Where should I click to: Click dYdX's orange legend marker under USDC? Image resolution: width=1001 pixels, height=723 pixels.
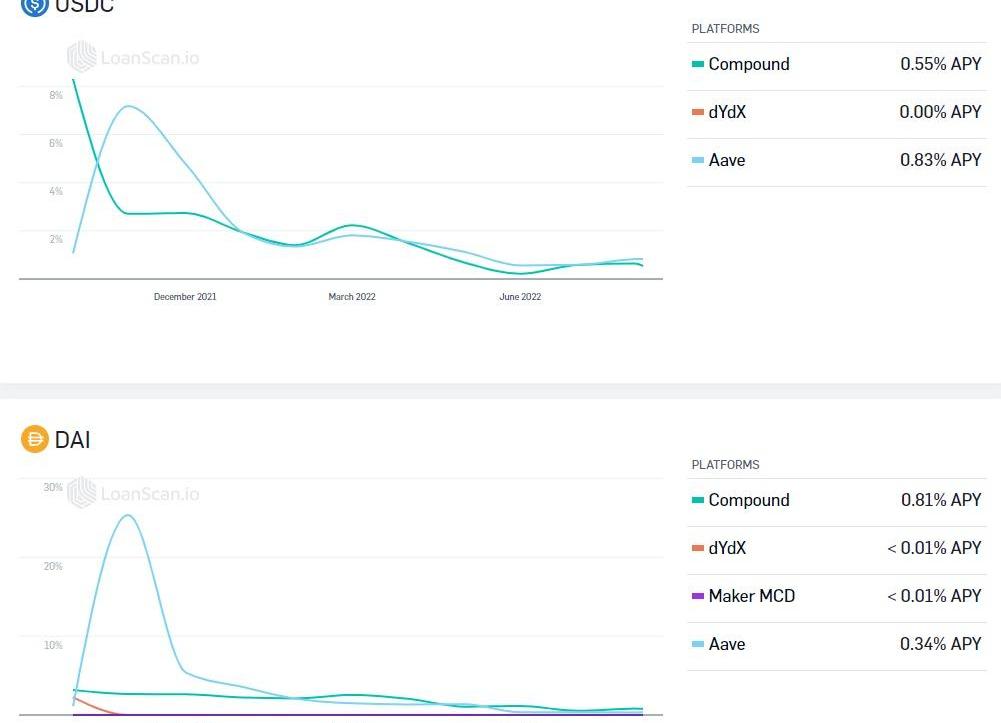(698, 112)
